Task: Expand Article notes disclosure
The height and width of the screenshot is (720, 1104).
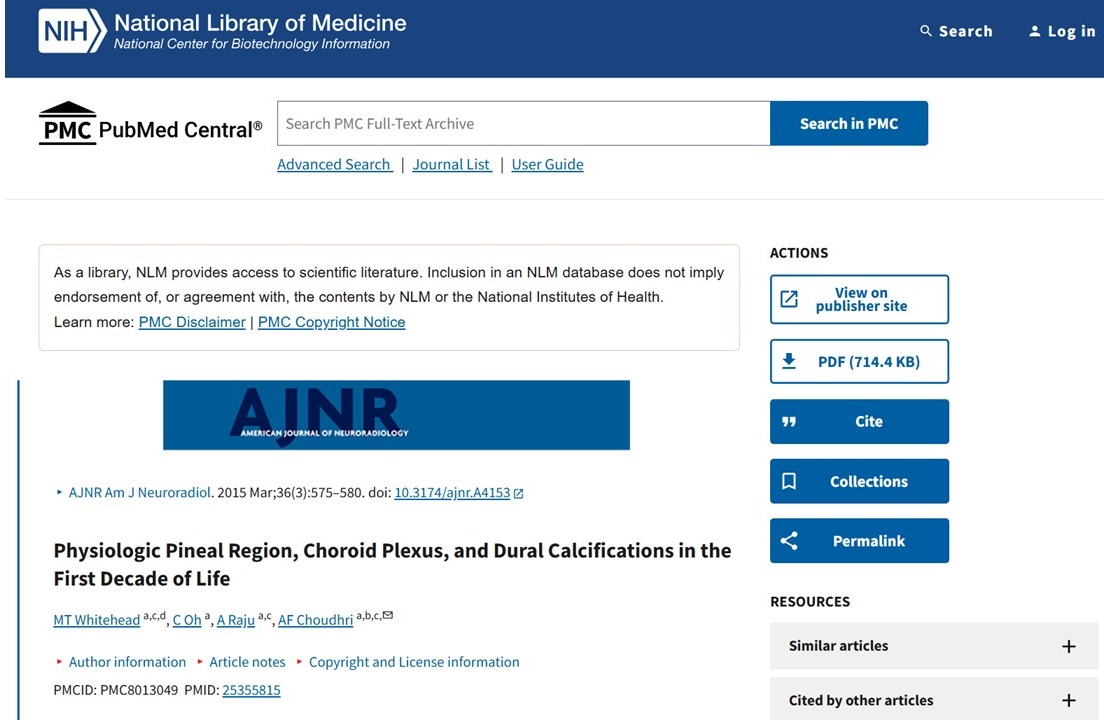Action: coord(247,662)
